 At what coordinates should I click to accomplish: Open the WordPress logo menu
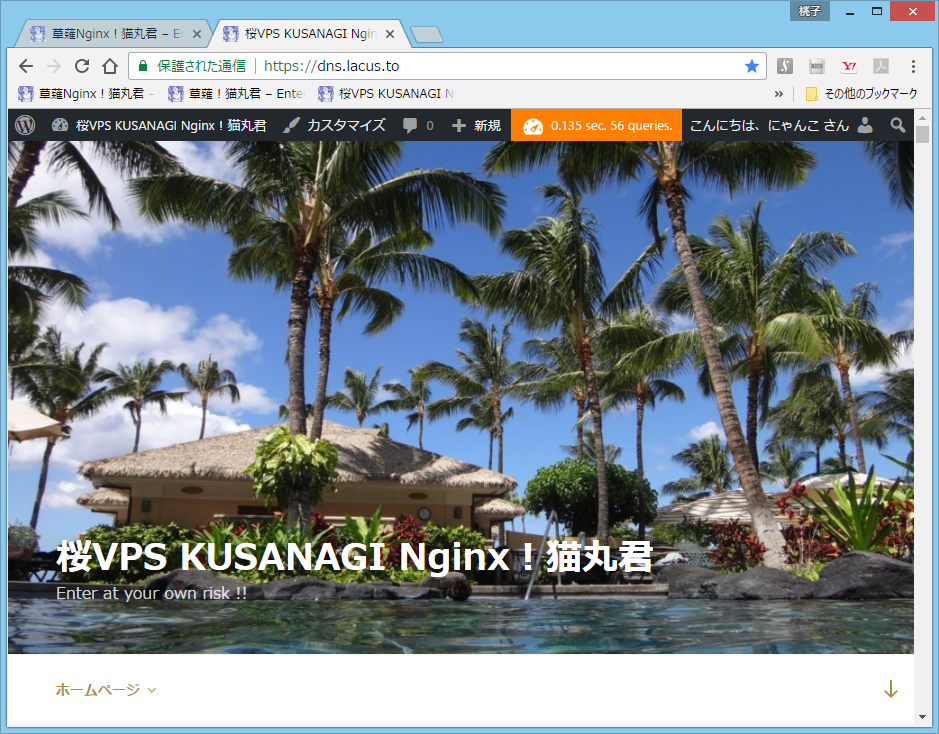coord(26,126)
